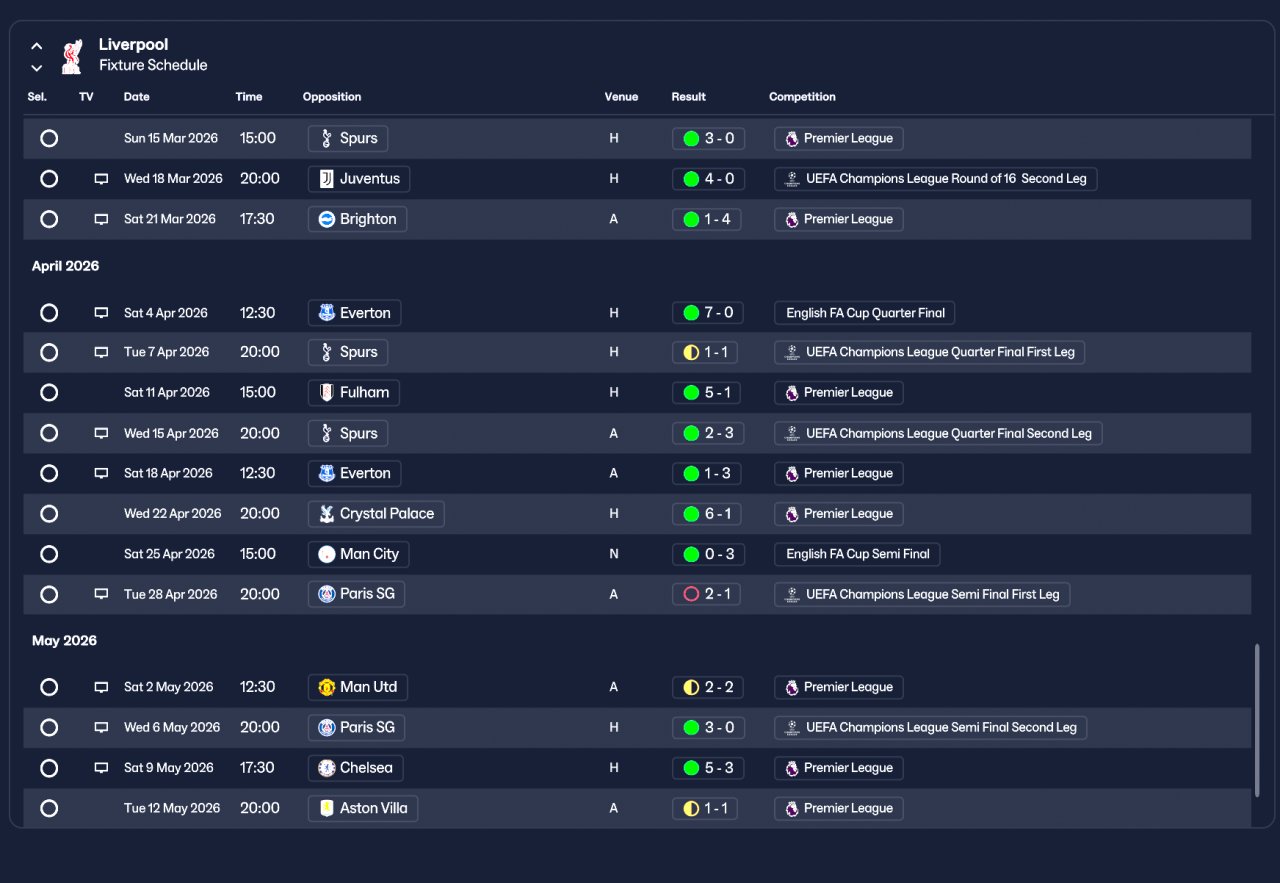Sort fixtures by Time column header

coord(249,97)
